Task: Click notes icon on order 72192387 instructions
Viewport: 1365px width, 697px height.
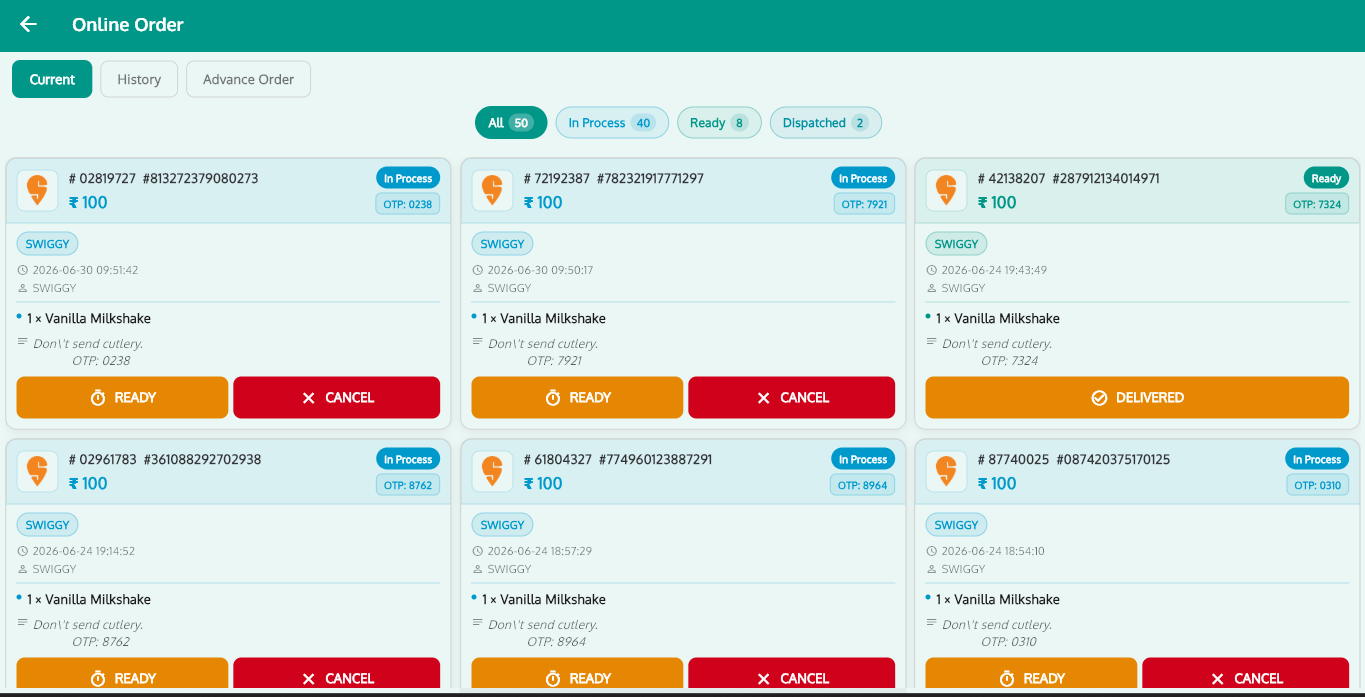Action: (478, 342)
